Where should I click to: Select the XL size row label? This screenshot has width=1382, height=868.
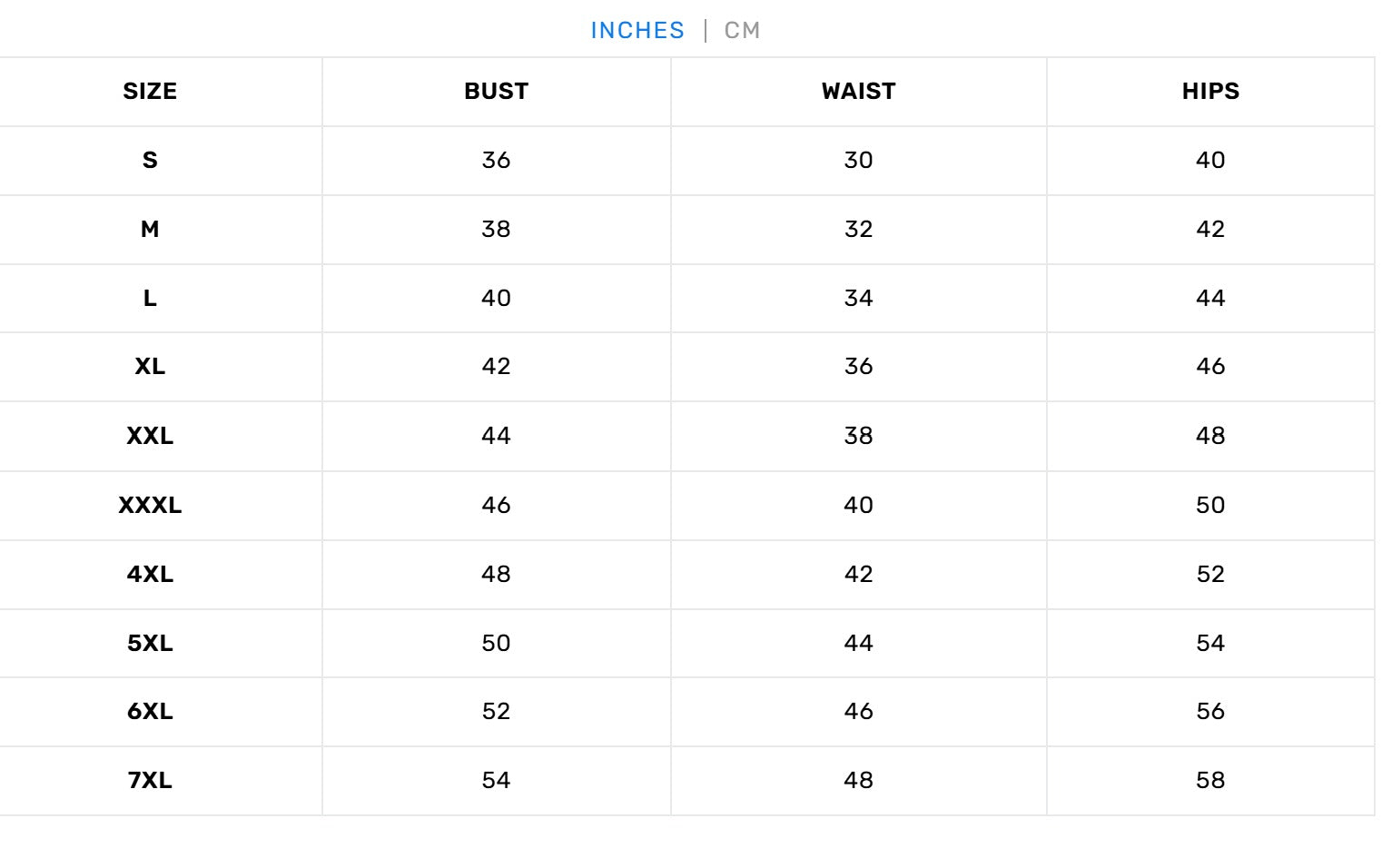tap(150, 367)
